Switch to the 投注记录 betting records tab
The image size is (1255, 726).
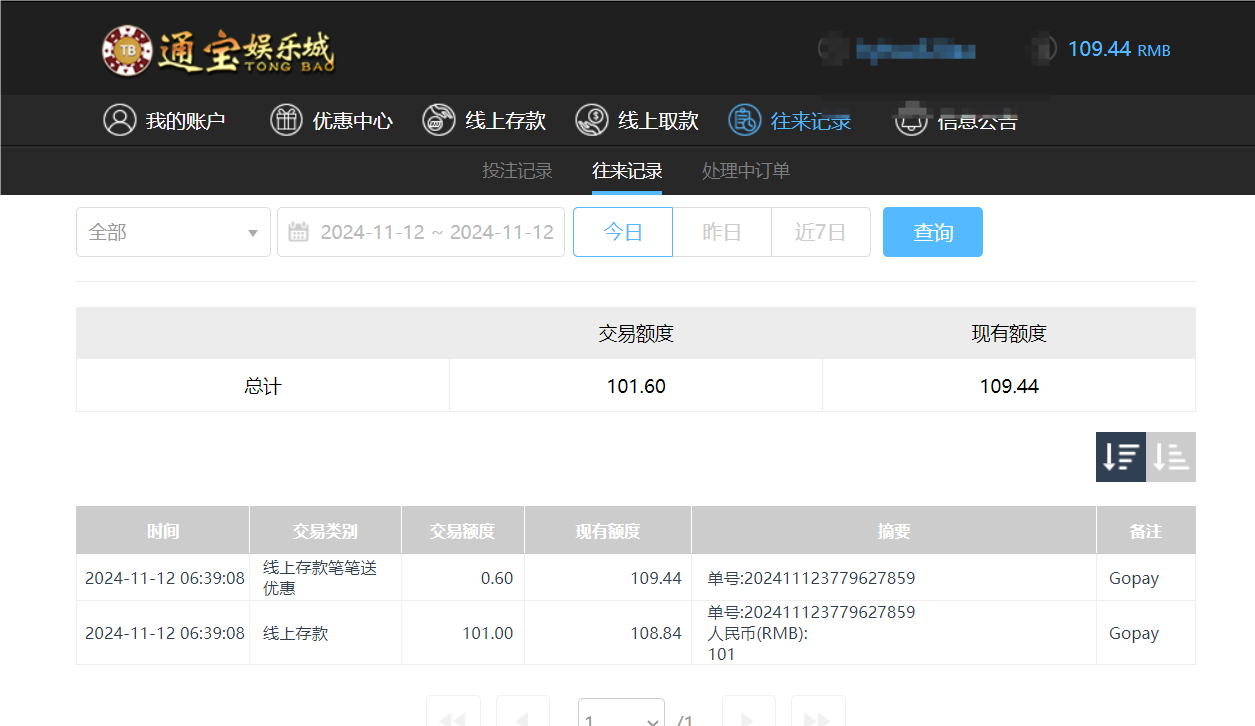pyautogui.click(x=517, y=170)
